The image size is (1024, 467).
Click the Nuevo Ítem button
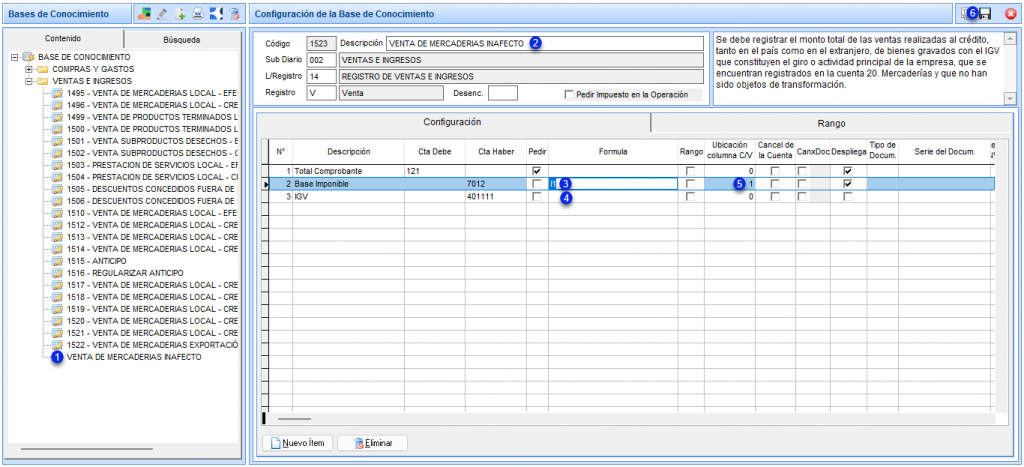pyautogui.click(x=298, y=443)
